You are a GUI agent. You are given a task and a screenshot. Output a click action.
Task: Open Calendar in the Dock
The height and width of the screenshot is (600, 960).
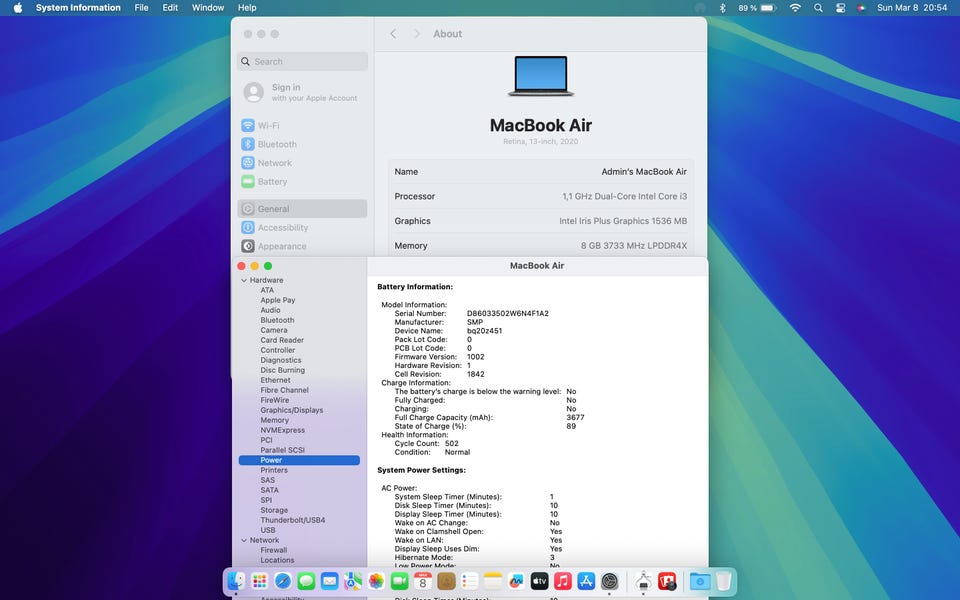[x=422, y=580]
